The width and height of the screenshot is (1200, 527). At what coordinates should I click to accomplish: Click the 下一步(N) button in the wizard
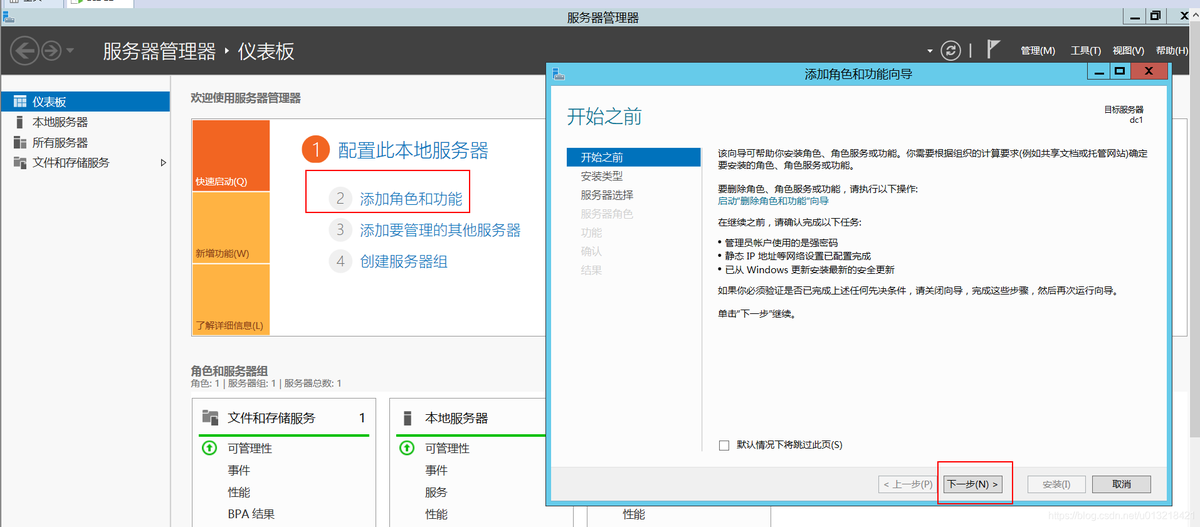973,484
